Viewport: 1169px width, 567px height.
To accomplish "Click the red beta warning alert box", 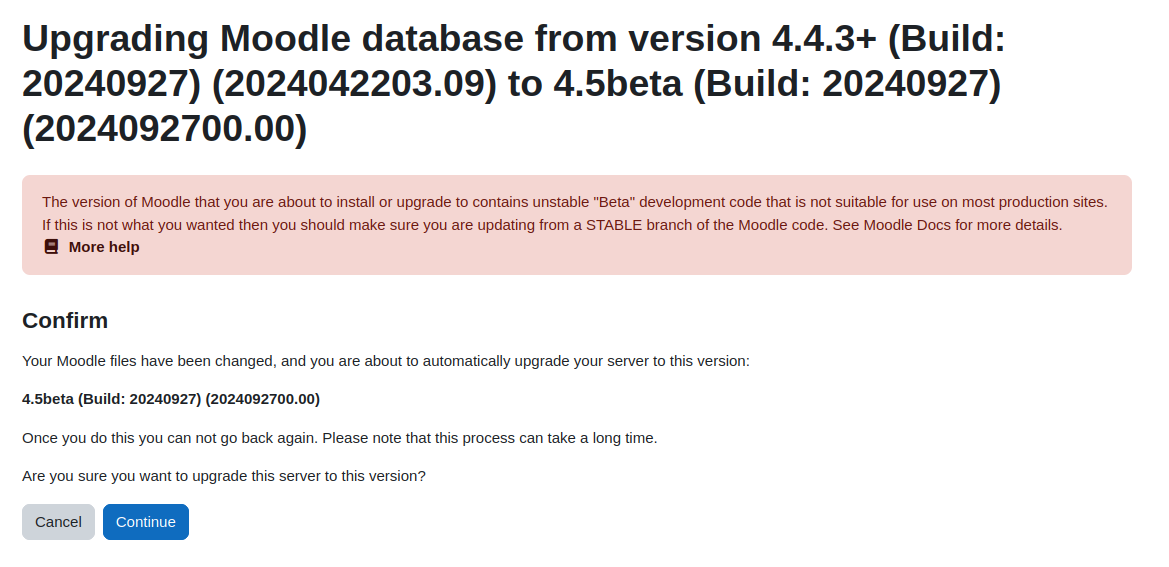I will [x=577, y=225].
